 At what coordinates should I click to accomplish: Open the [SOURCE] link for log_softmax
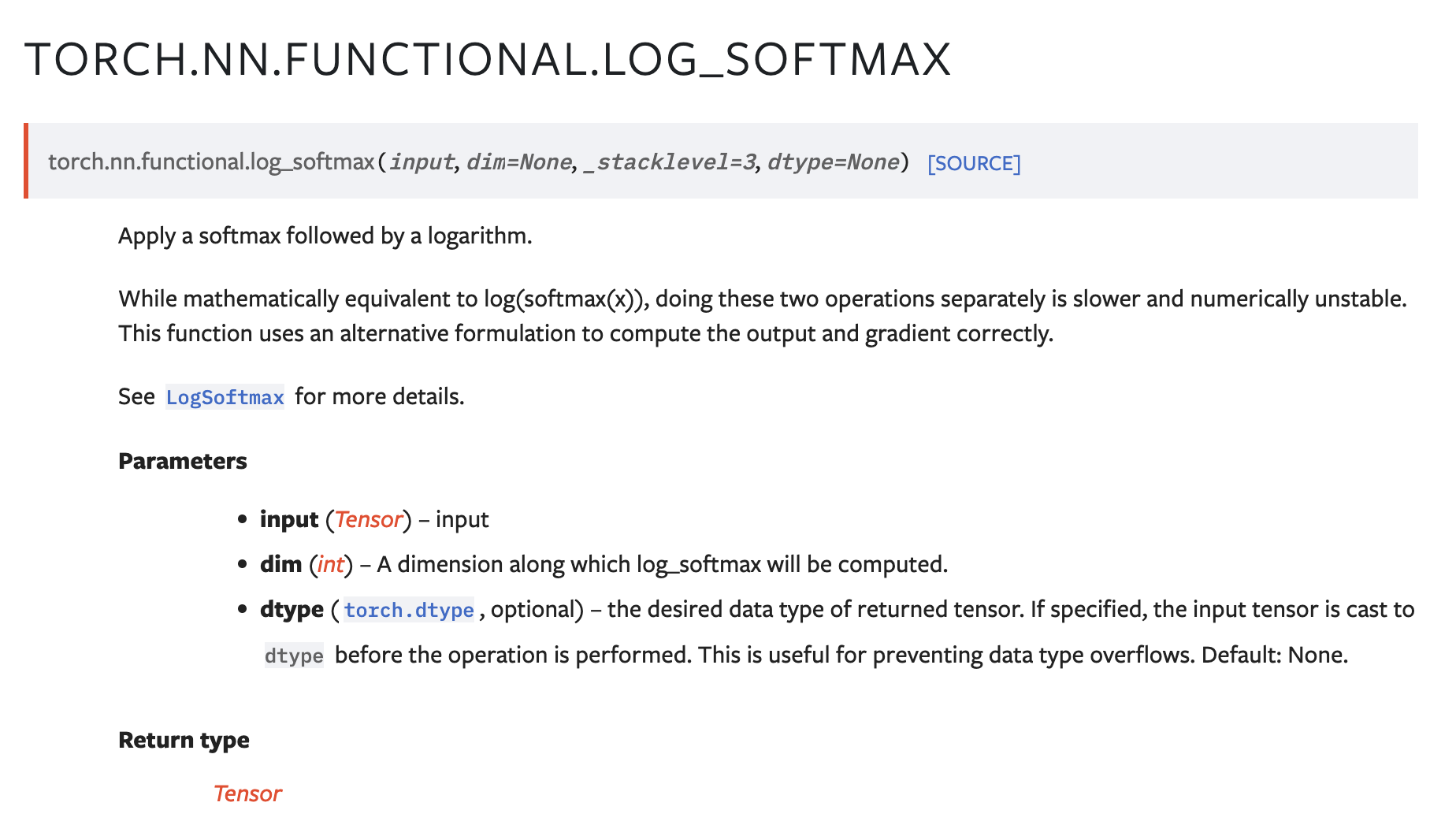[x=974, y=163]
